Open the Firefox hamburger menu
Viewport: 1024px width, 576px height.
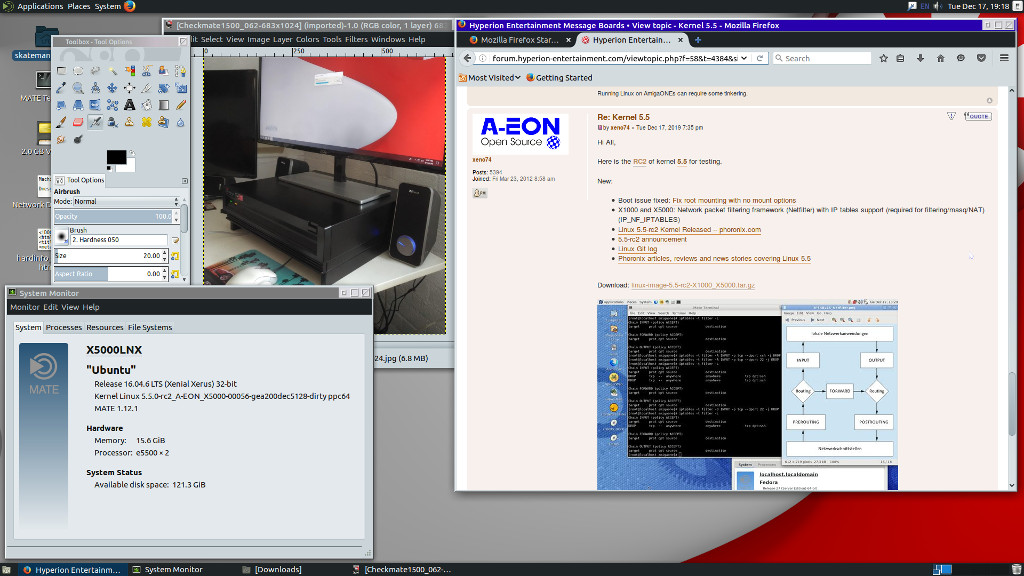pyautogui.click(x=1004, y=58)
